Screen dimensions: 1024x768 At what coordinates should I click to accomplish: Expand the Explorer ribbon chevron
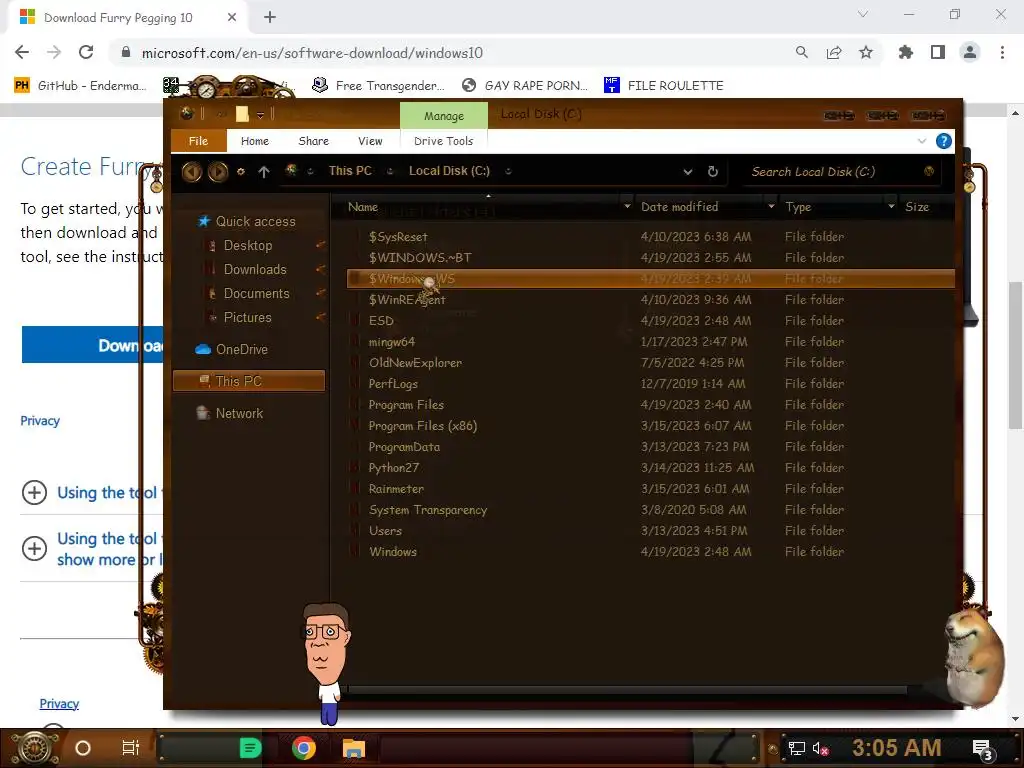click(x=921, y=141)
